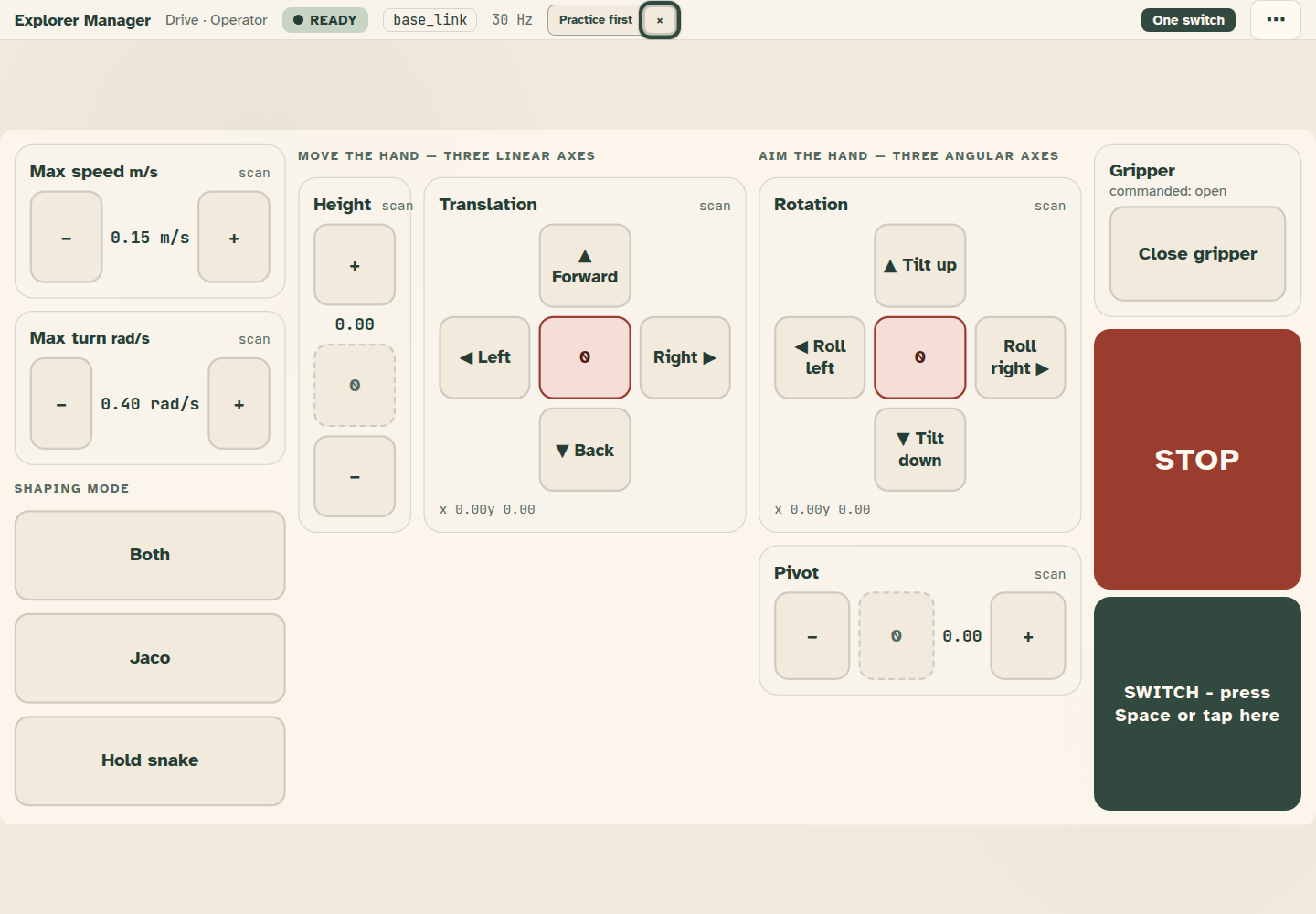Click scan link in Rotation card

coord(1050,206)
